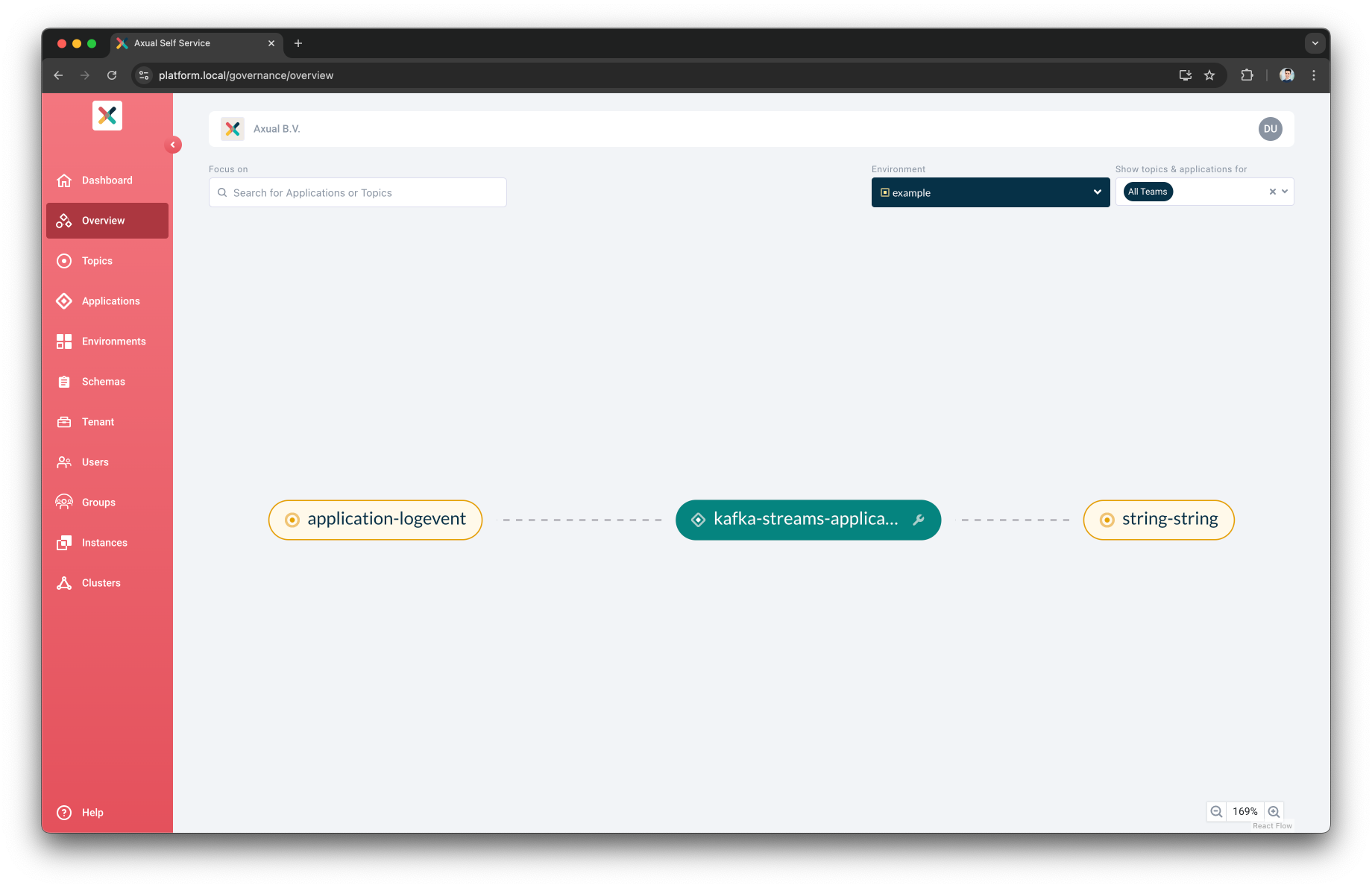
Task: Open the Dashboard page in the sidebar
Action: tap(107, 180)
